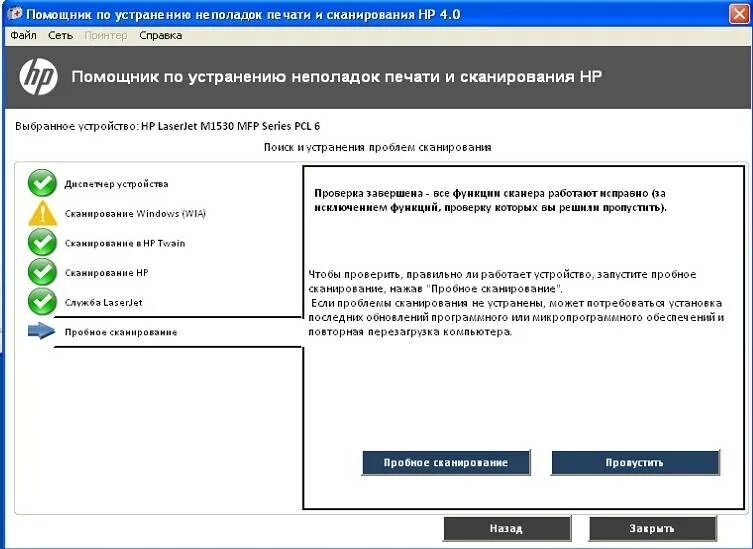753x549 pixels.
Task: Open the Сеть menu
Action: pos(61,36)
